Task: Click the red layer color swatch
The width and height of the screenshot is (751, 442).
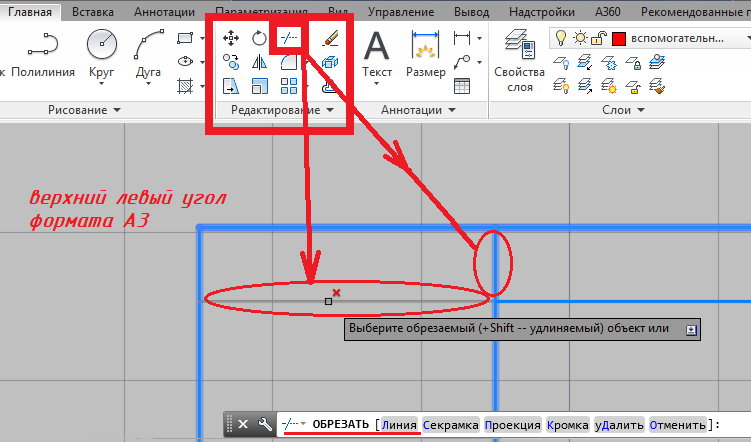Action: pyautogui.click(x=618, y=38)
